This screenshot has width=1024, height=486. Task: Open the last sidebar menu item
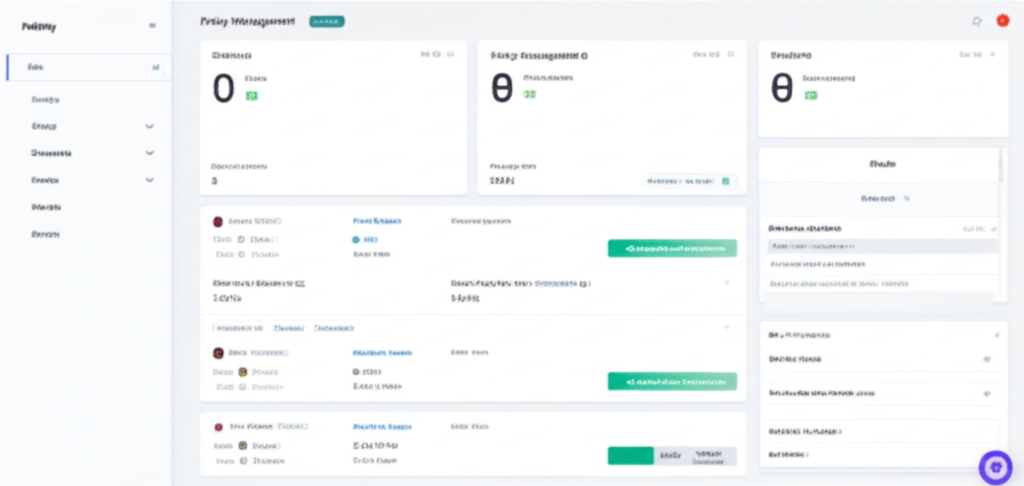(46, 234)
